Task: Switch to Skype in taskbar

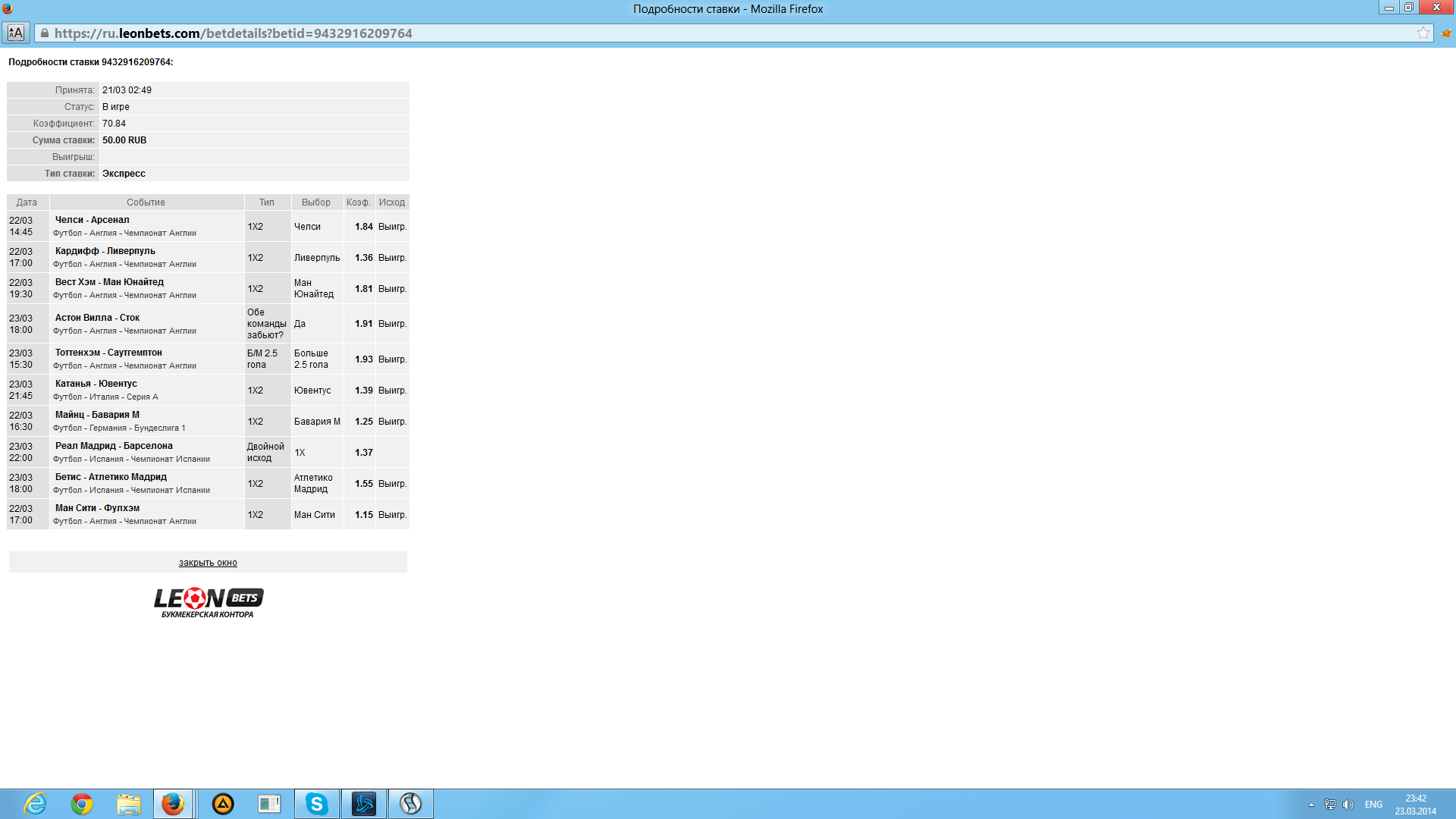Action: (317, 804)
